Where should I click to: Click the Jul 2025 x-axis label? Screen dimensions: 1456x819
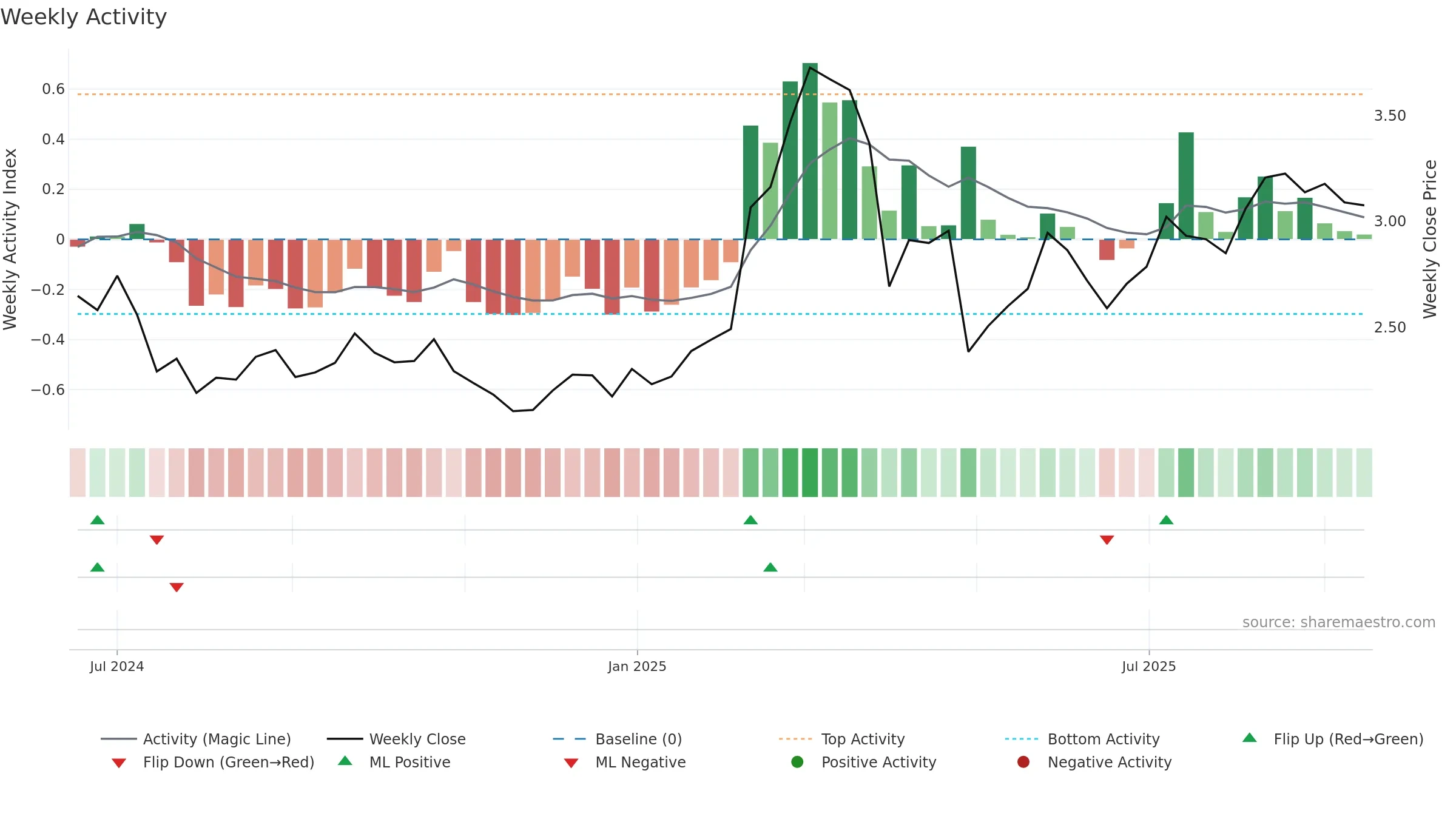(x=1148, y=667)
